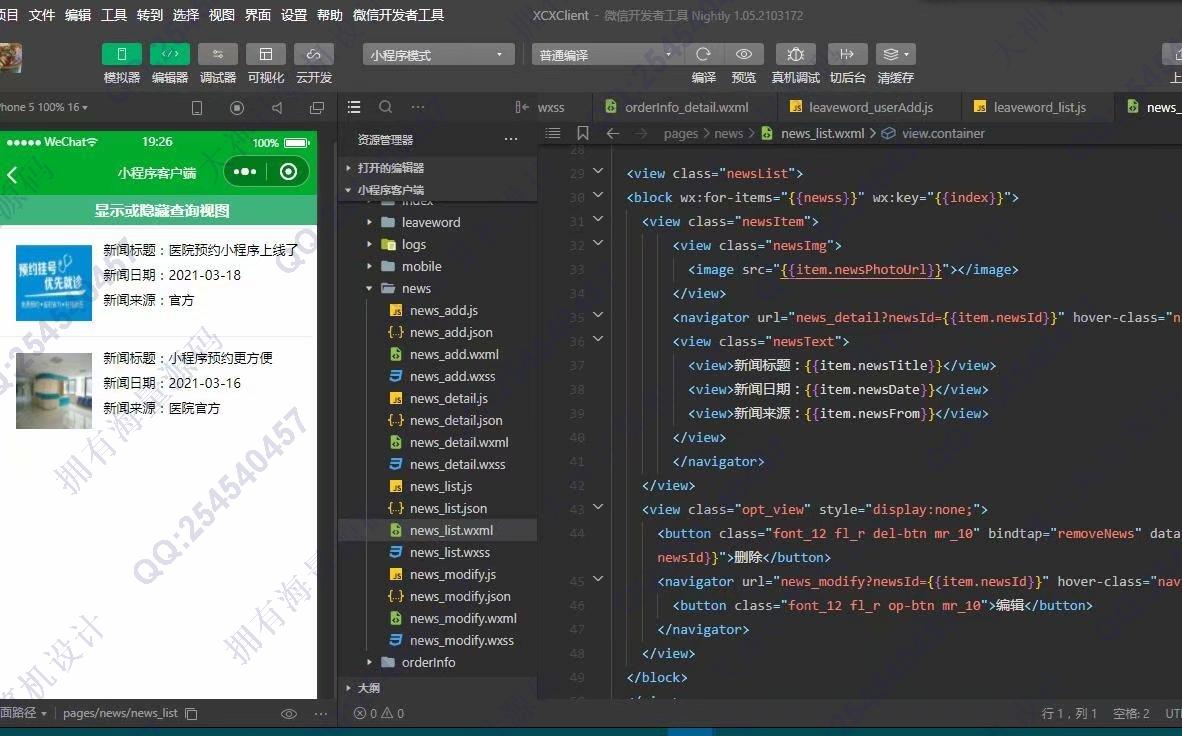Click the clear cache layers icon

(x=894, y=55)
